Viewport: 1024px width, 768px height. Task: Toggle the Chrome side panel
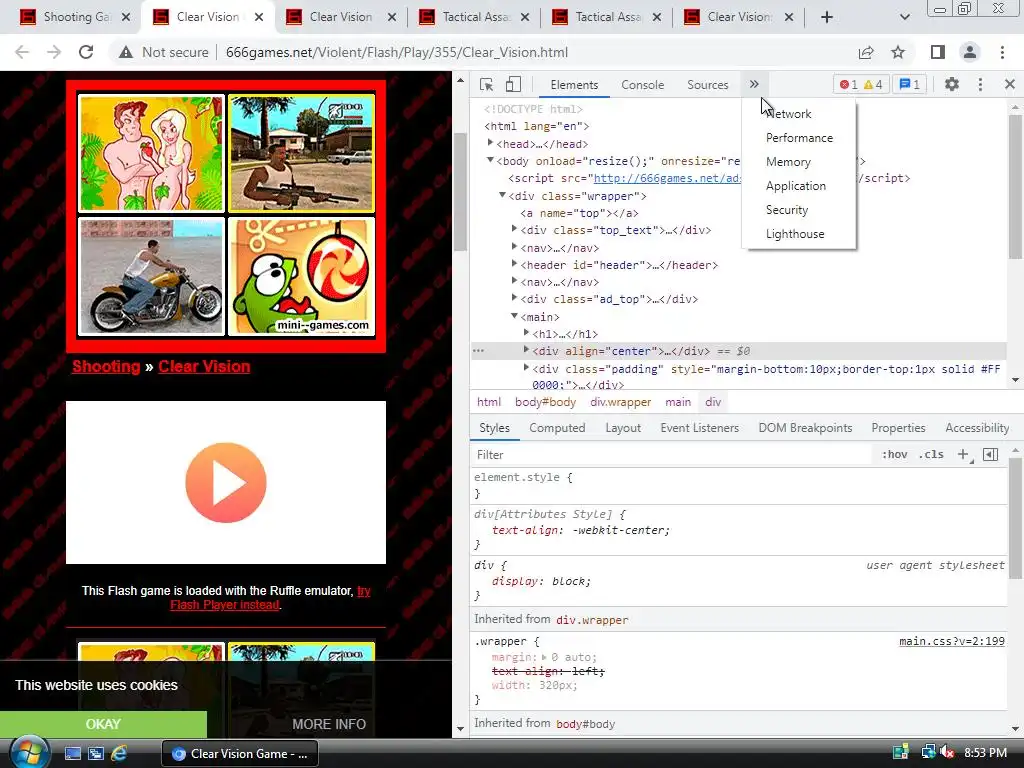coord(938,52)
